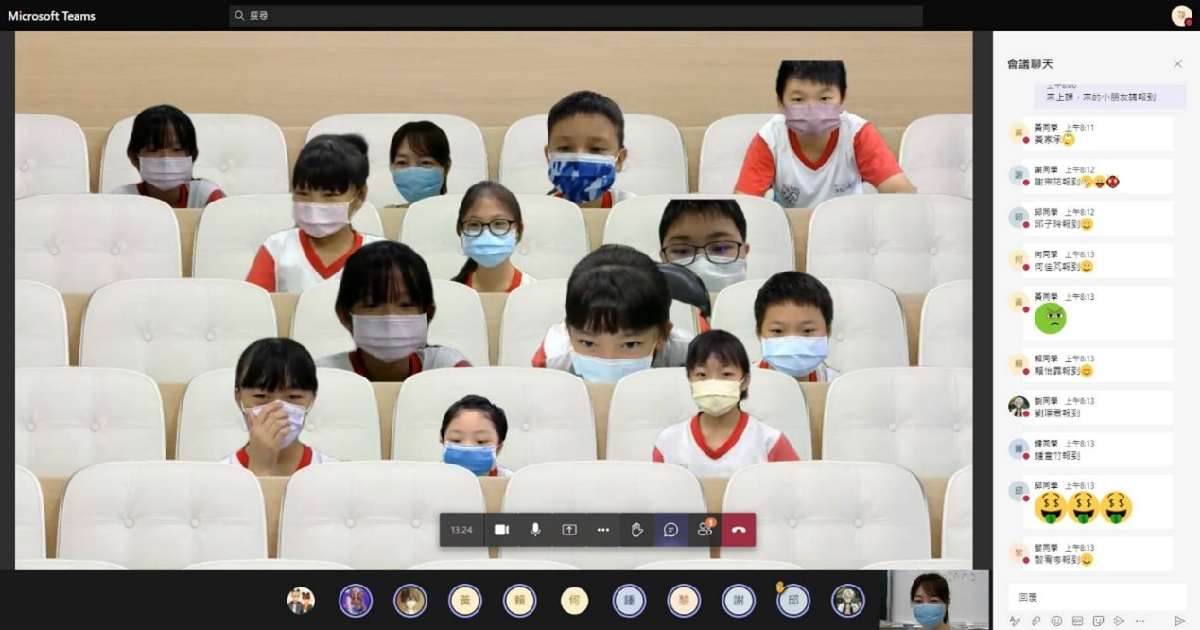
Task: Open more actions ellipsis in meeting toolbar
Action: click(x=603, y=530)
